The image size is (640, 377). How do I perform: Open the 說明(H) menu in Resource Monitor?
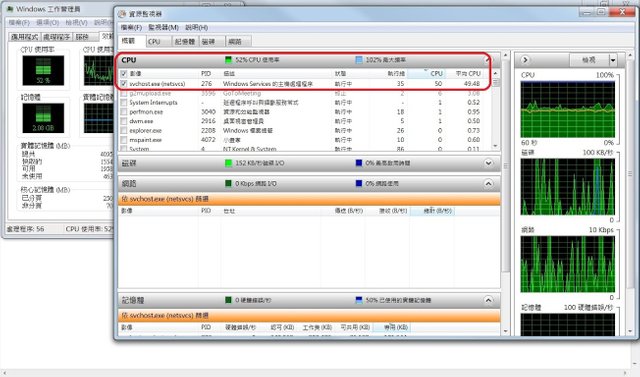pyautogui.click(x=196, y=27)
